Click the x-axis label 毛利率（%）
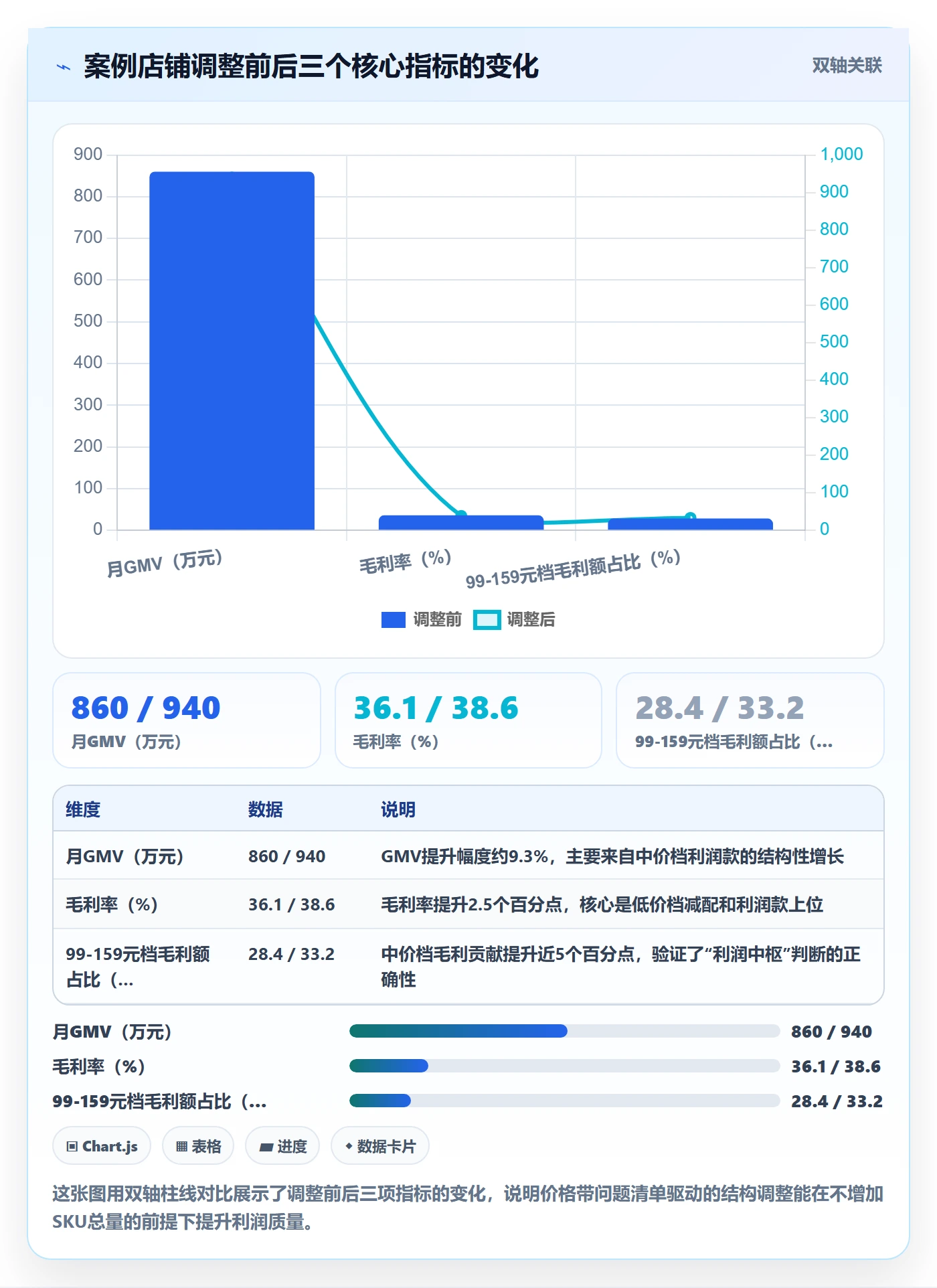 point(406,561)
